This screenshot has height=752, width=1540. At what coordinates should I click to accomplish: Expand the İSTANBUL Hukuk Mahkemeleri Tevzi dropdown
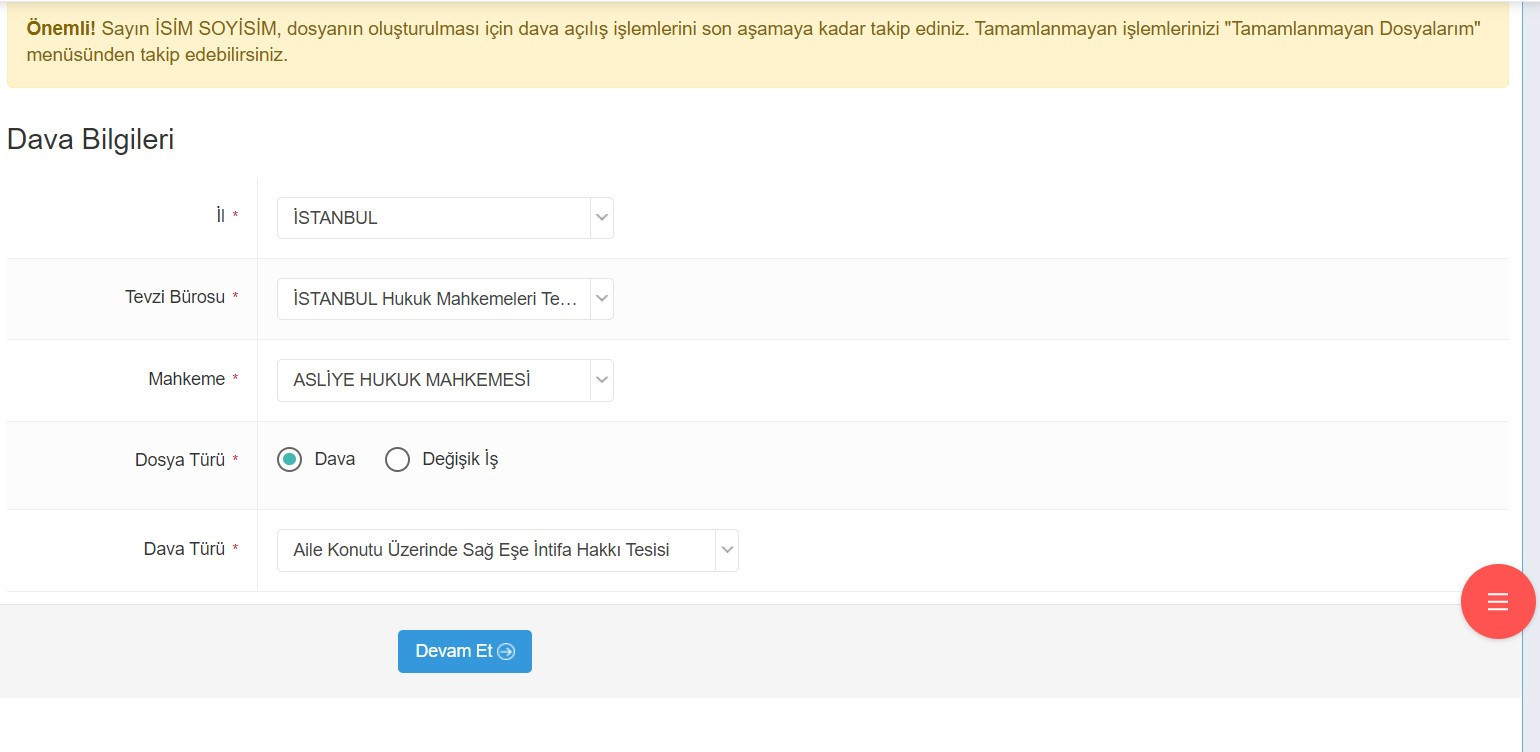point(434,299)
